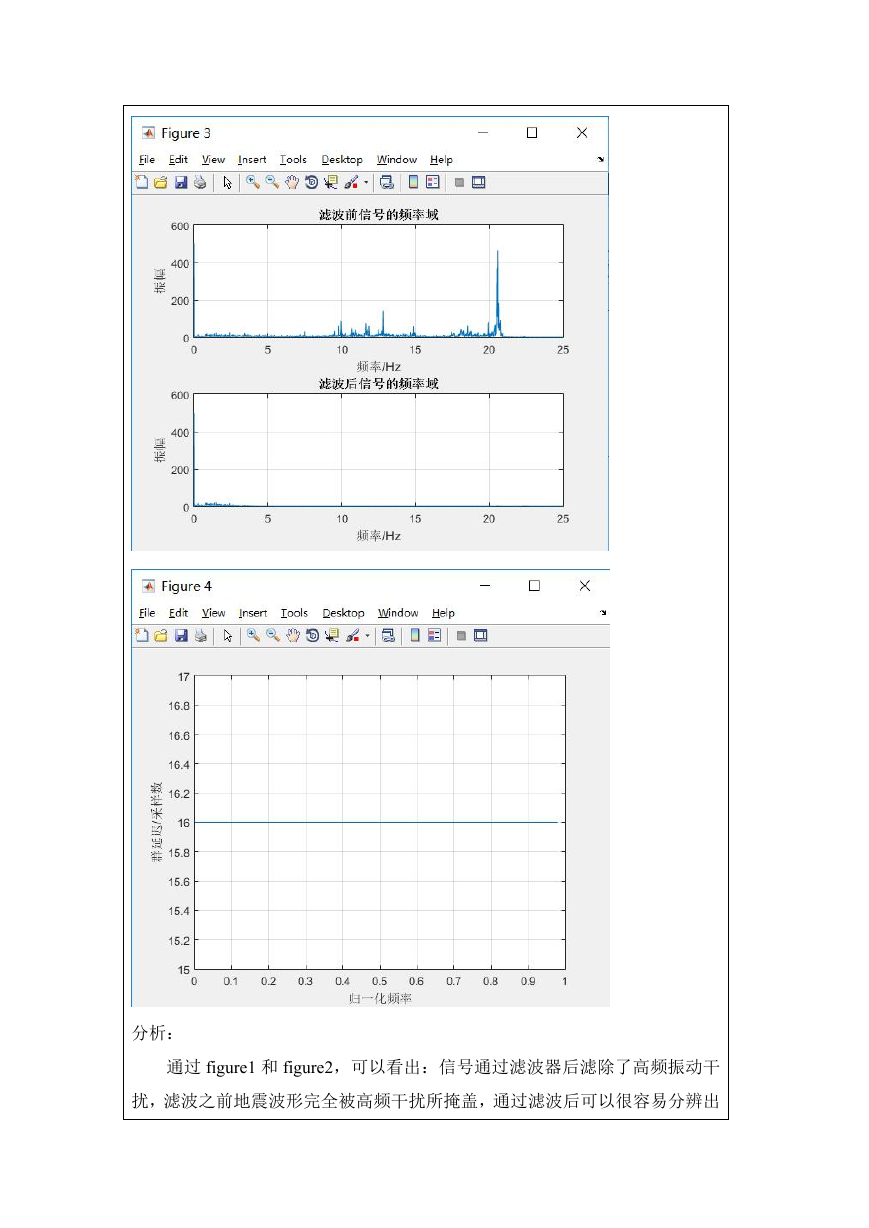Click dock arrow in Figure 3 menu bar
This screenshot has height=1228, width=869.
pos(601,159)
